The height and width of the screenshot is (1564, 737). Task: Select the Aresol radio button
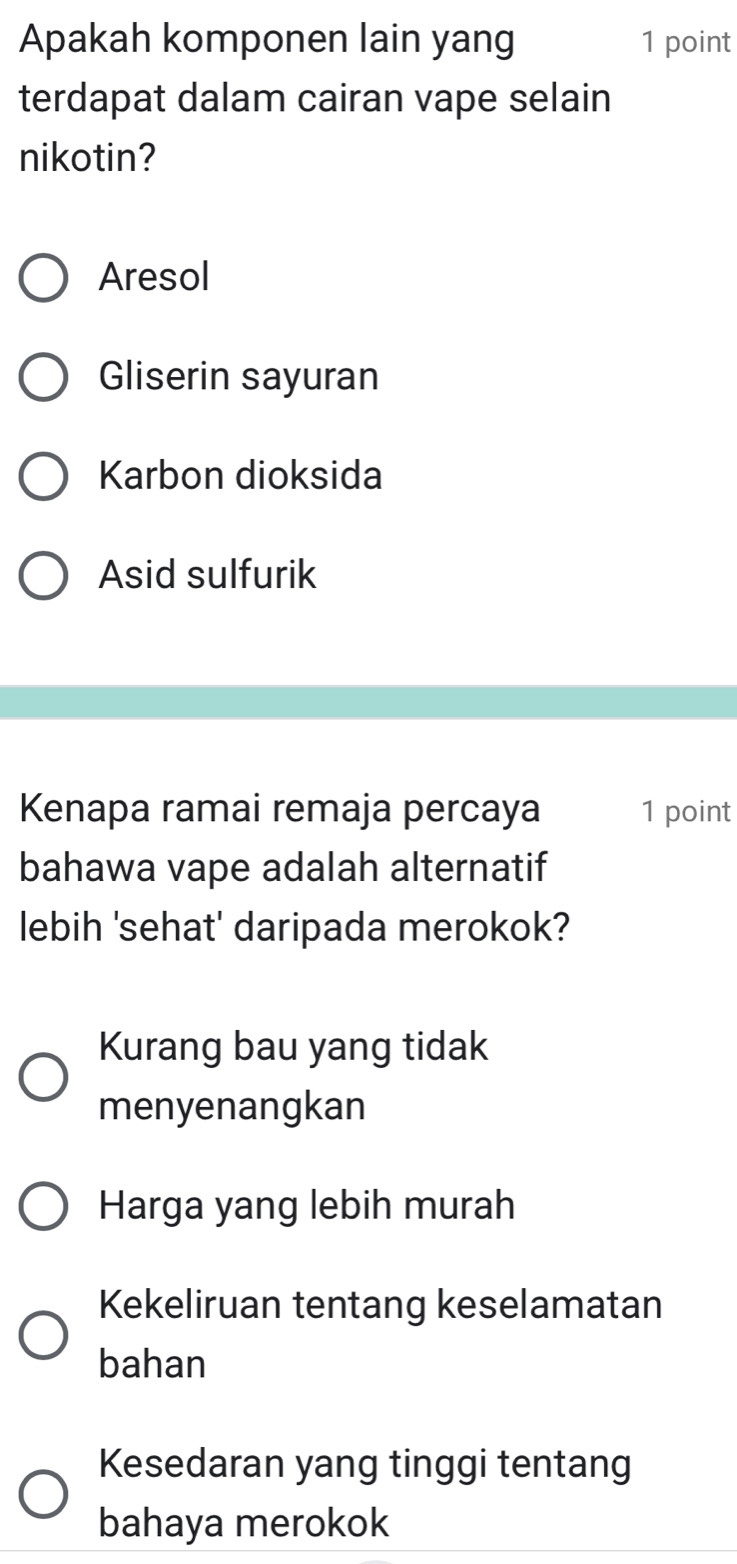click(x=44, y=278)
